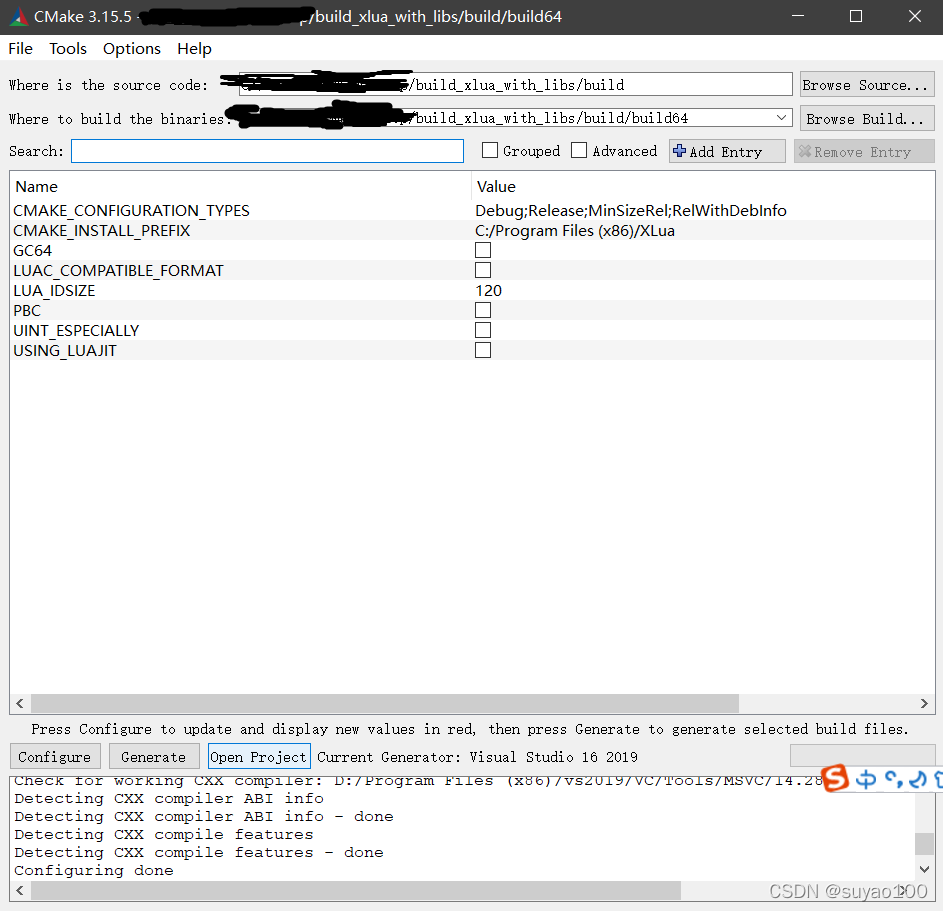The height and width of the screenshot is (911, 943).
Task: Click Open Project to launch Visual Studio
Action: tap(259, 756)
